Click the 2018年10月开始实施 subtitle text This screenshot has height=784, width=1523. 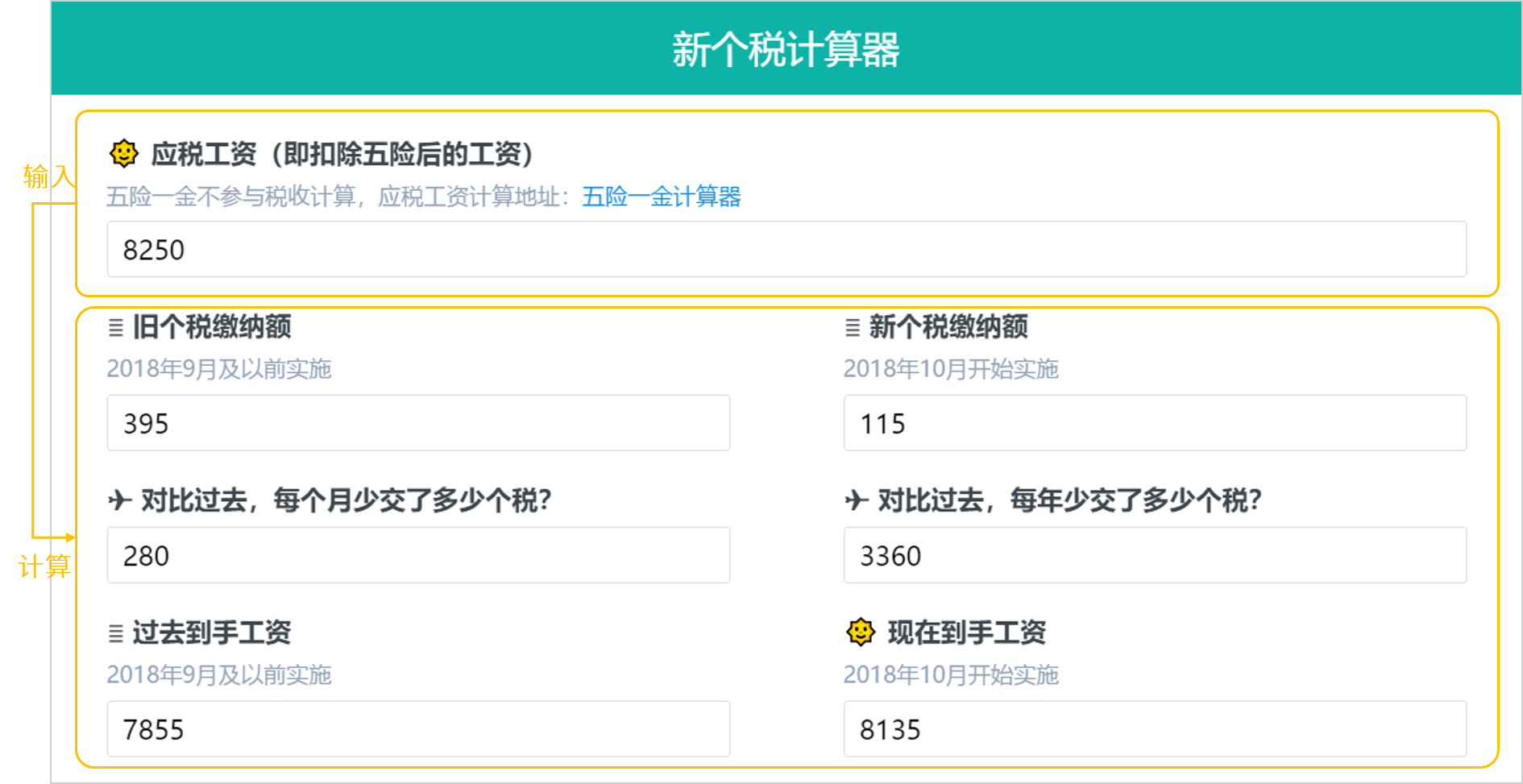click(x=952, y=369)
